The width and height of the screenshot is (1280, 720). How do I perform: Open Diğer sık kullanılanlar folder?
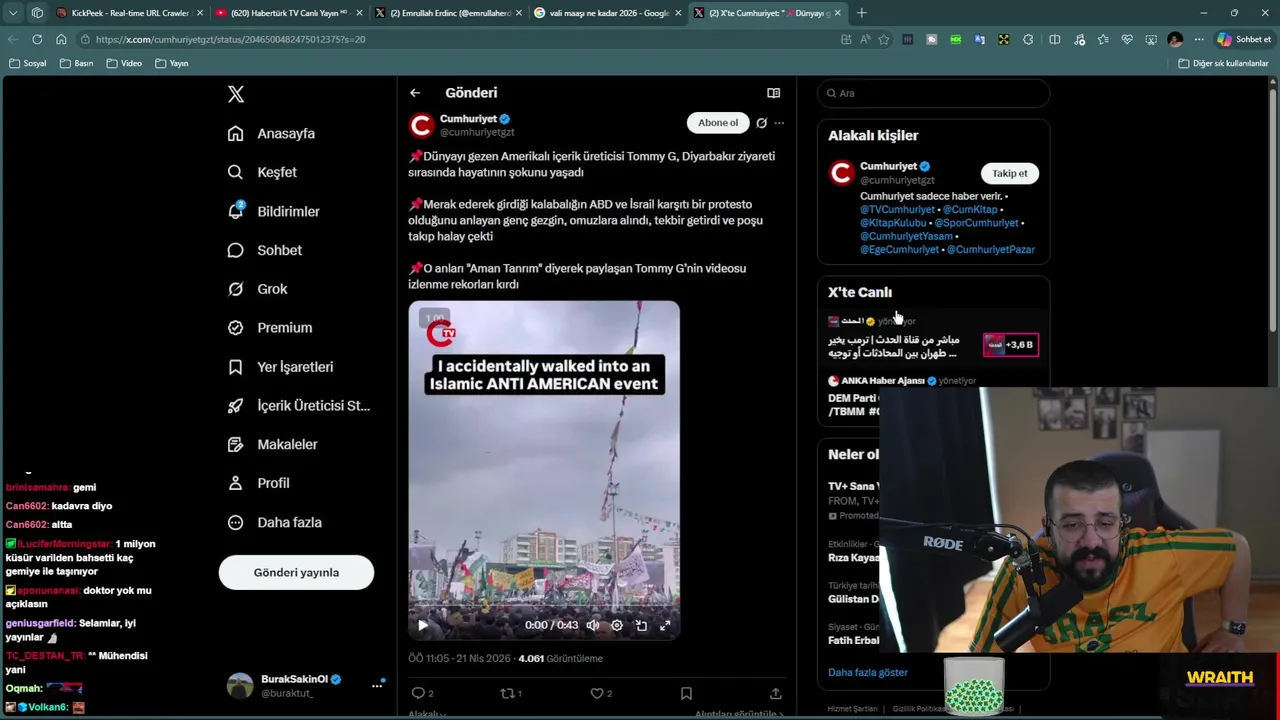[x=1223, y=63]
